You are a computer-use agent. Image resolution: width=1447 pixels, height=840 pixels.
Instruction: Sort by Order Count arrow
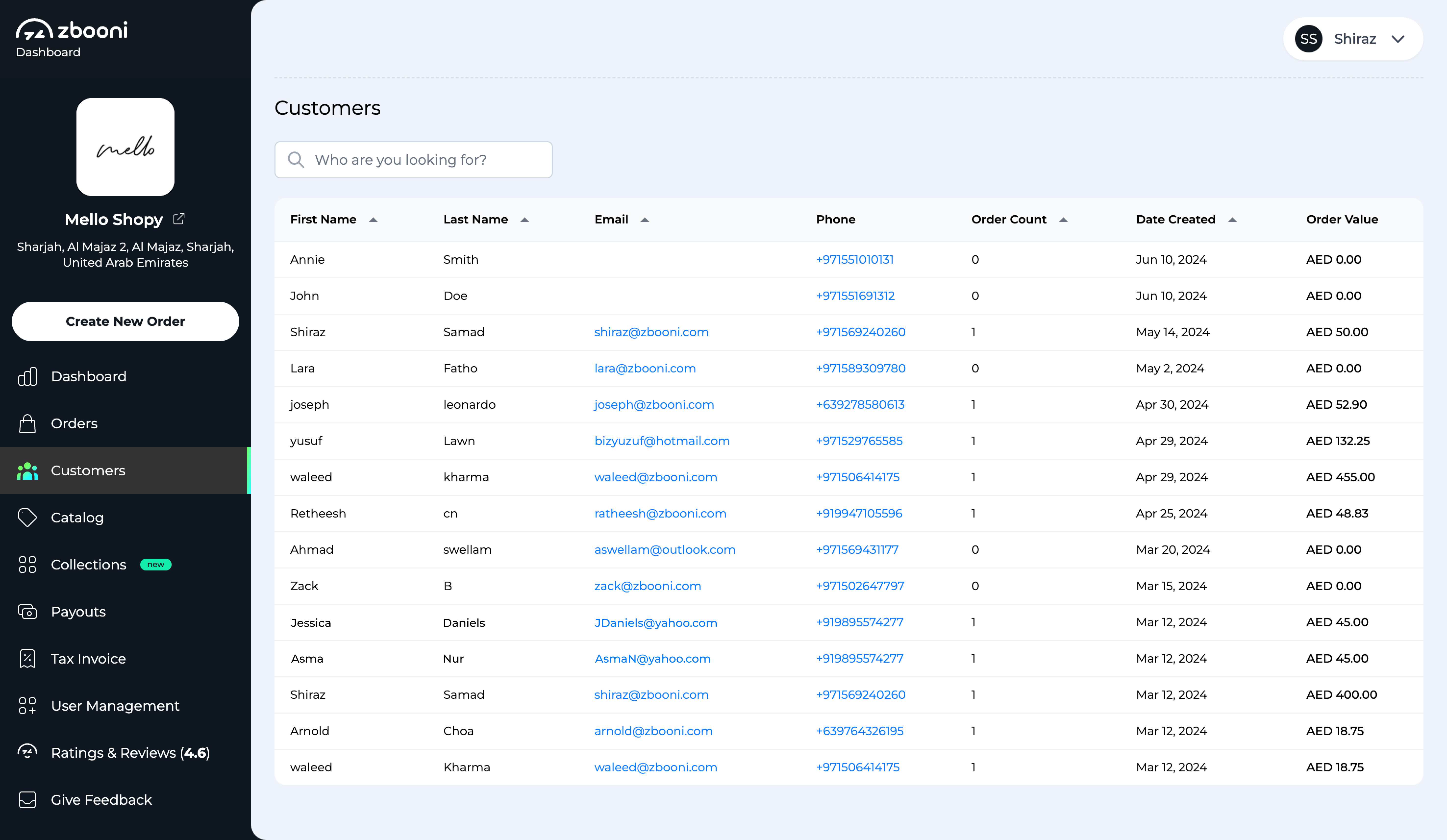point(1063,219)
